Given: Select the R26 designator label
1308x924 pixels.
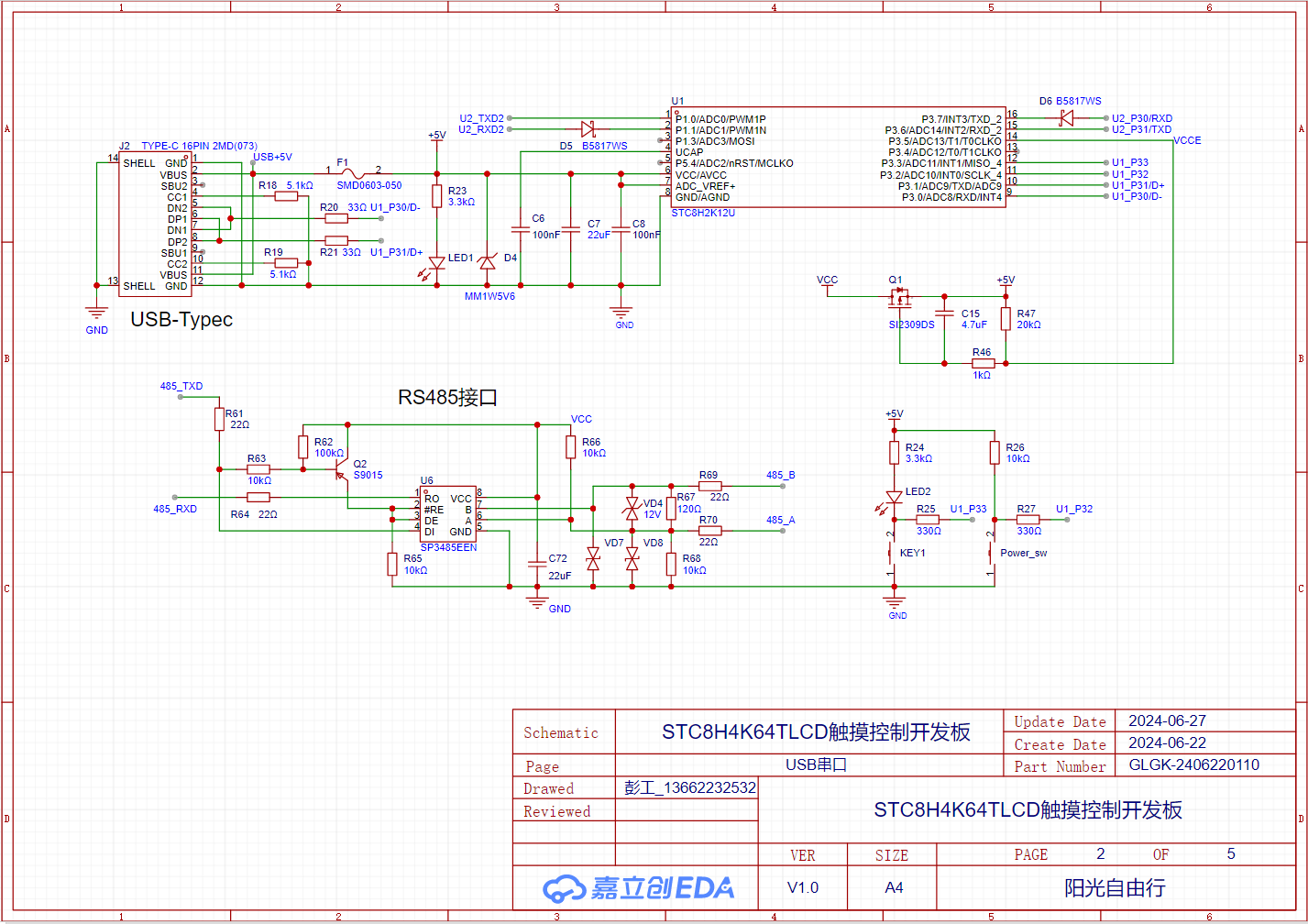Looking at the screenshot, I should coord(1015,447).
